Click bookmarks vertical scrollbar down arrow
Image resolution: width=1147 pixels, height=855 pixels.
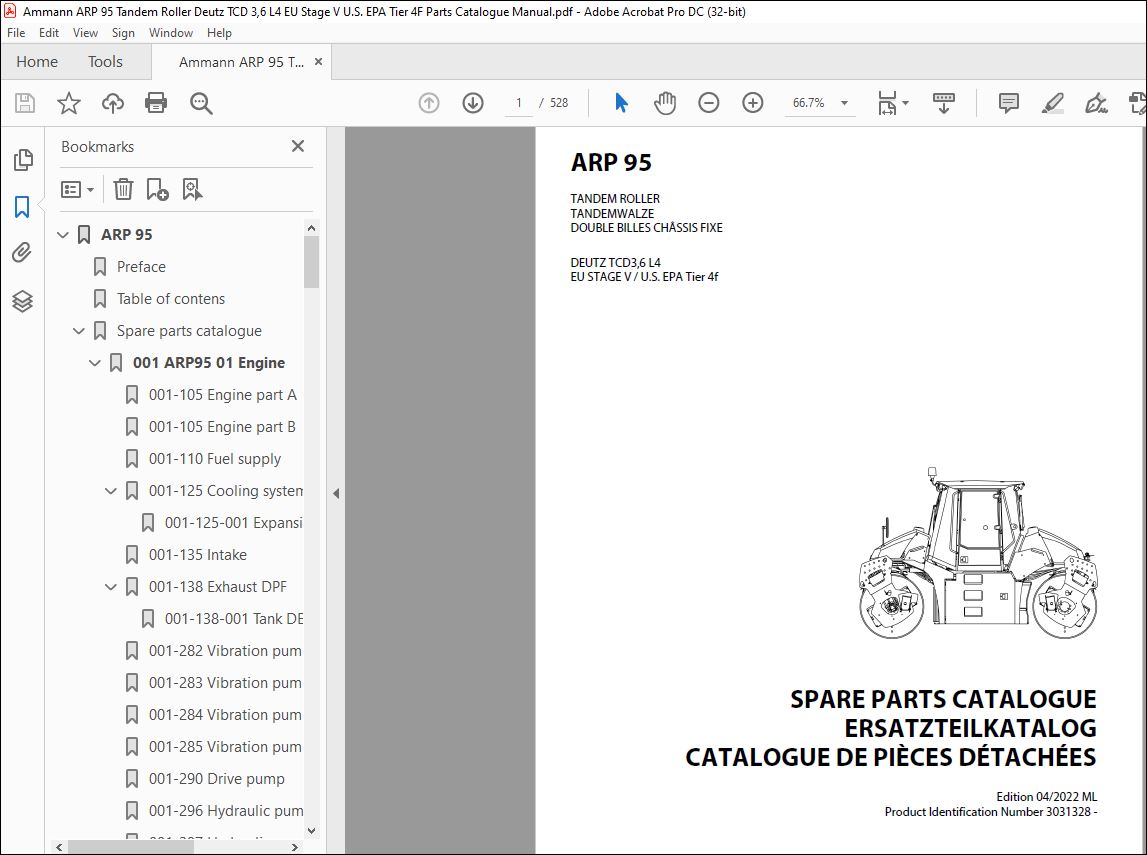tap(312, 831)
